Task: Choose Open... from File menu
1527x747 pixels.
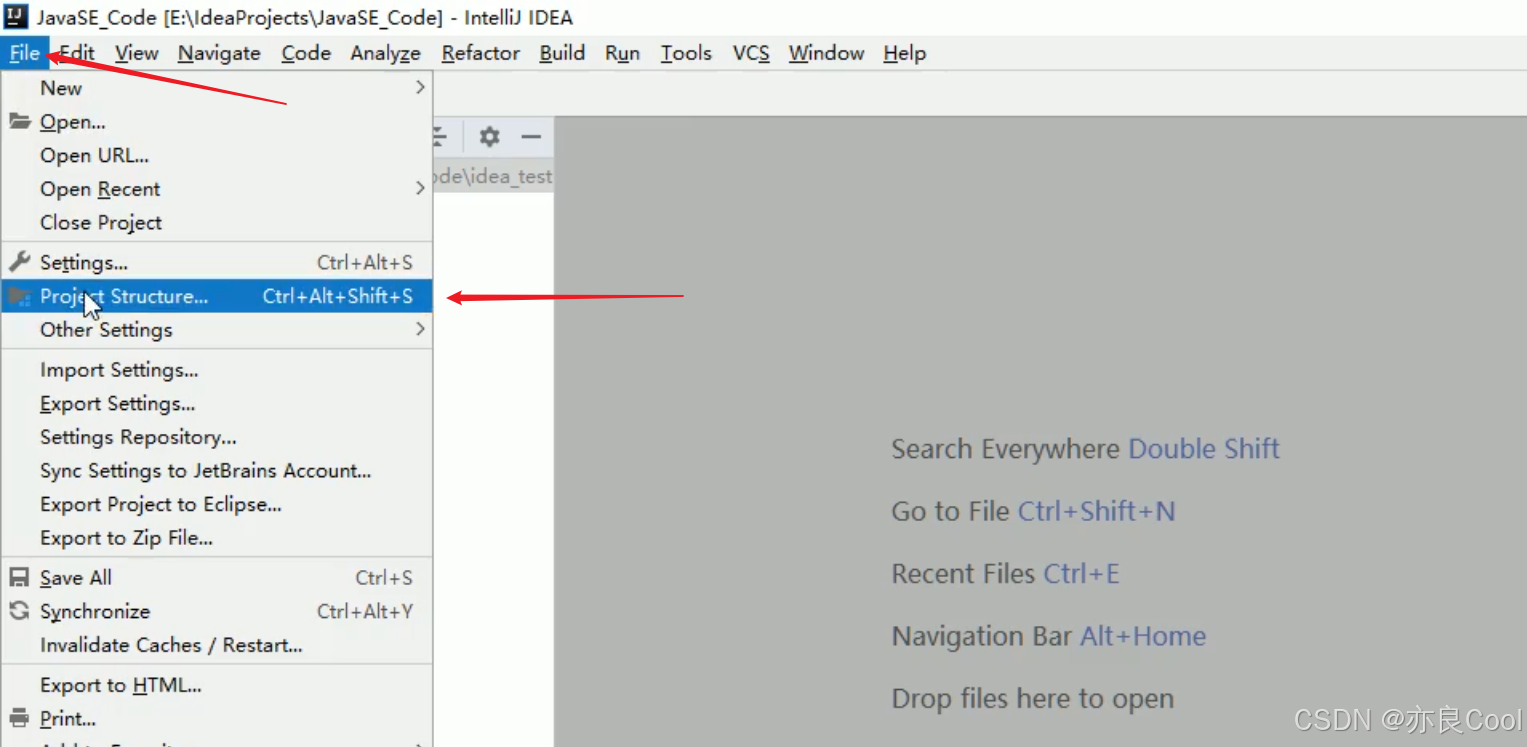Action: coord(217,122)
